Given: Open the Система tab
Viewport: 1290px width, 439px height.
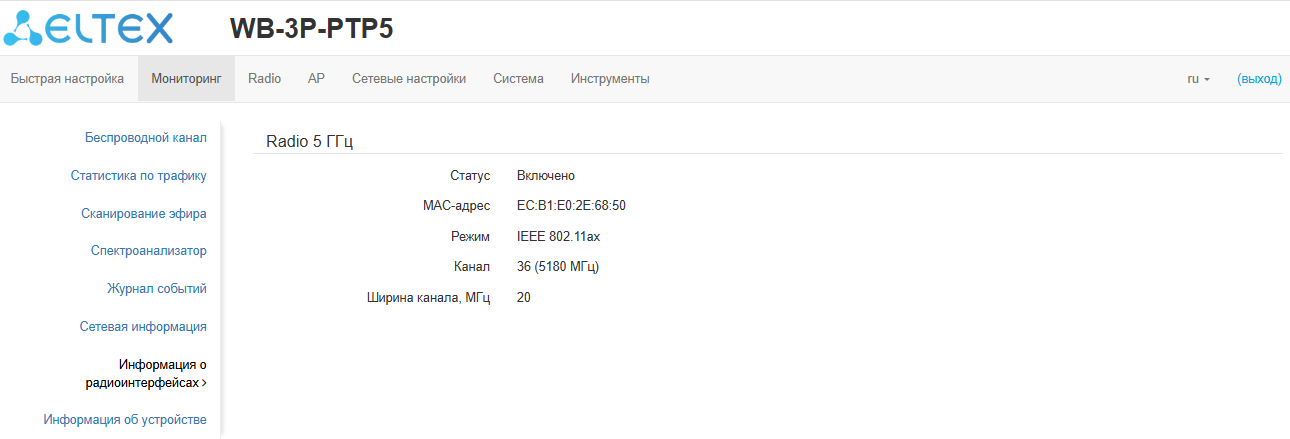Looking at the screenshot, I should click(518, 79).
